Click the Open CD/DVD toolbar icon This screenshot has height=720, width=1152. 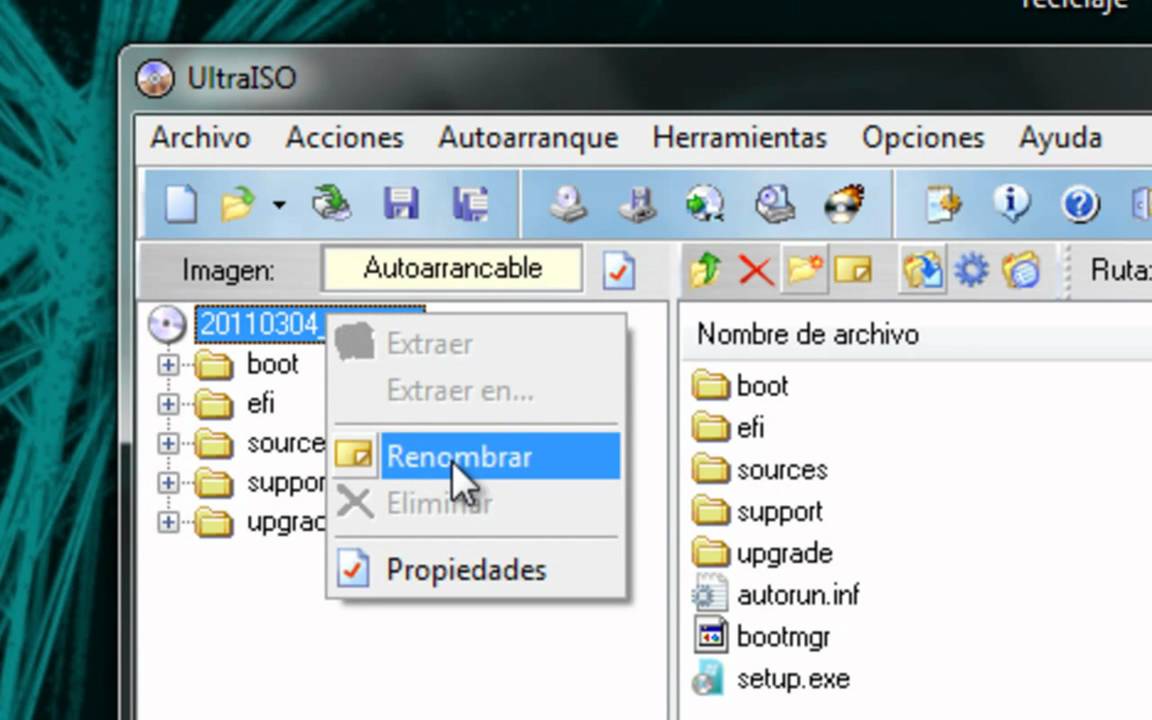click(331, 204)
